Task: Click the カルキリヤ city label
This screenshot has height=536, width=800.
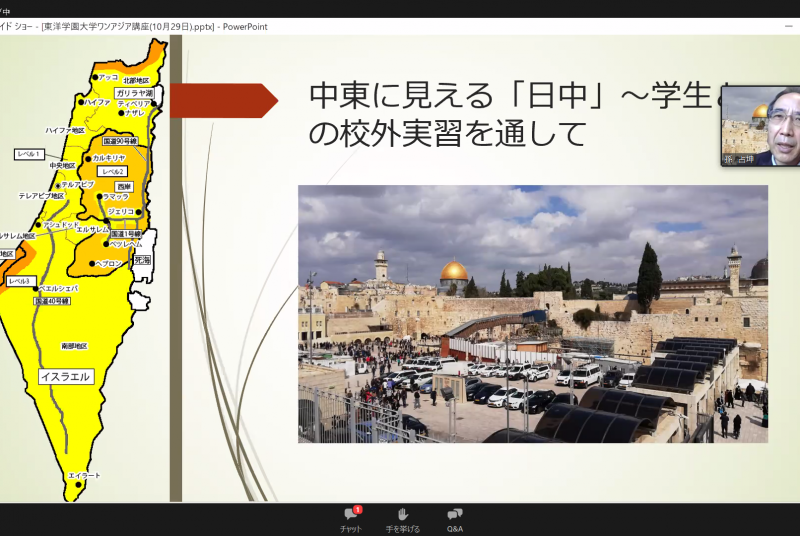Action: [x=109, y=158]
